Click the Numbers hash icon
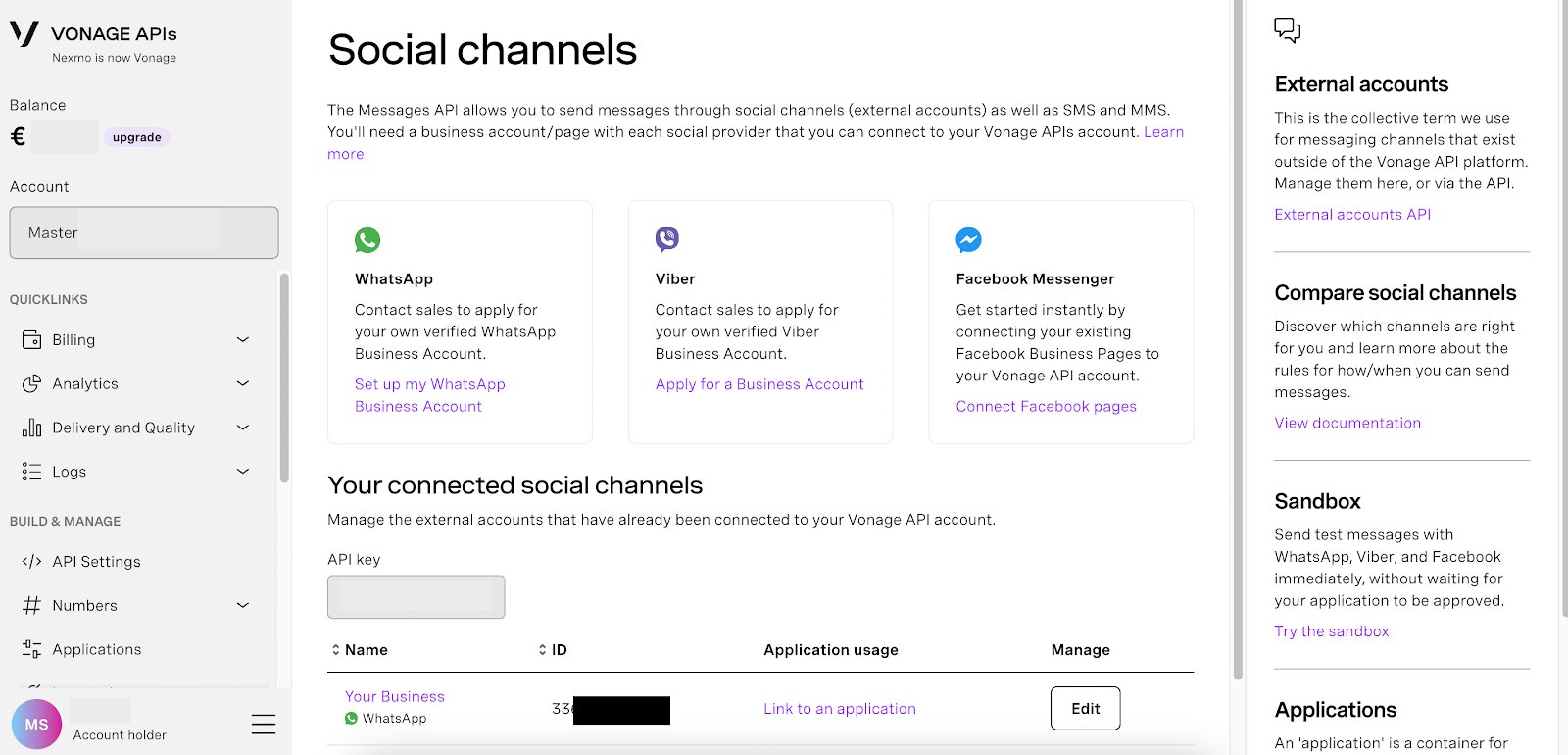 pos(32,606)
